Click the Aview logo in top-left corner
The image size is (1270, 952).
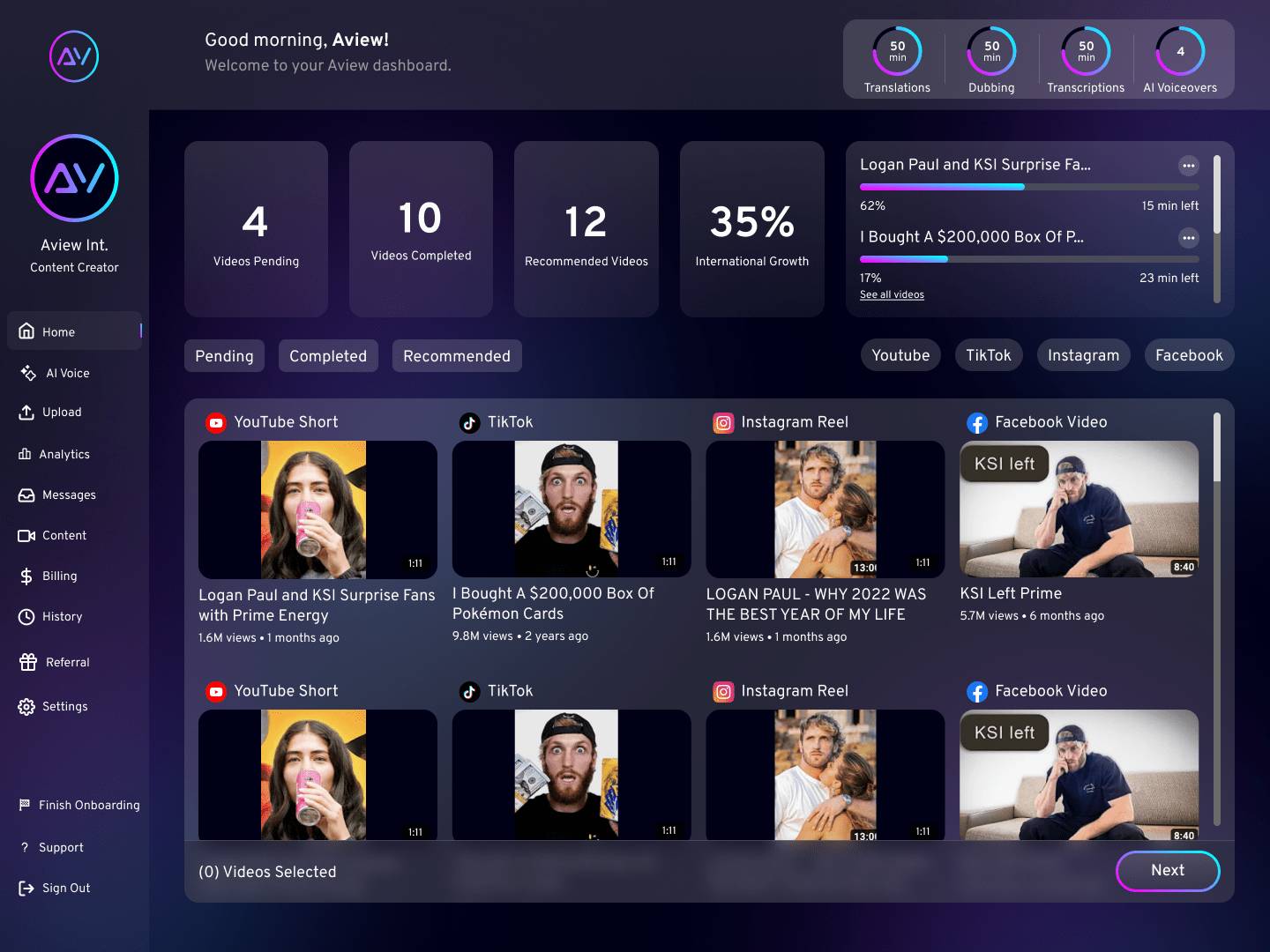pos(74,56)
